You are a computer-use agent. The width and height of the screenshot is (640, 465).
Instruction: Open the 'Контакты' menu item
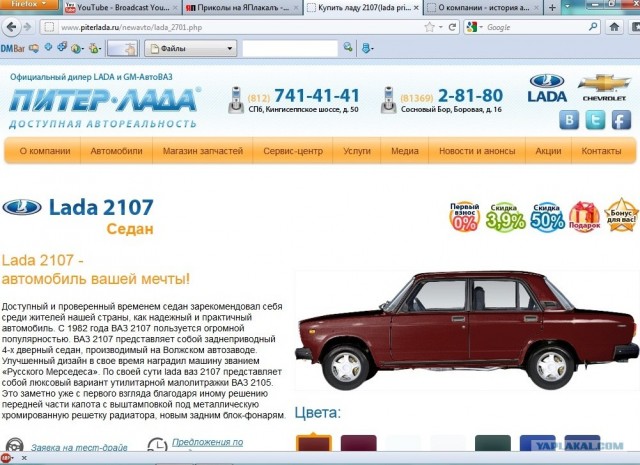(602, 151)
